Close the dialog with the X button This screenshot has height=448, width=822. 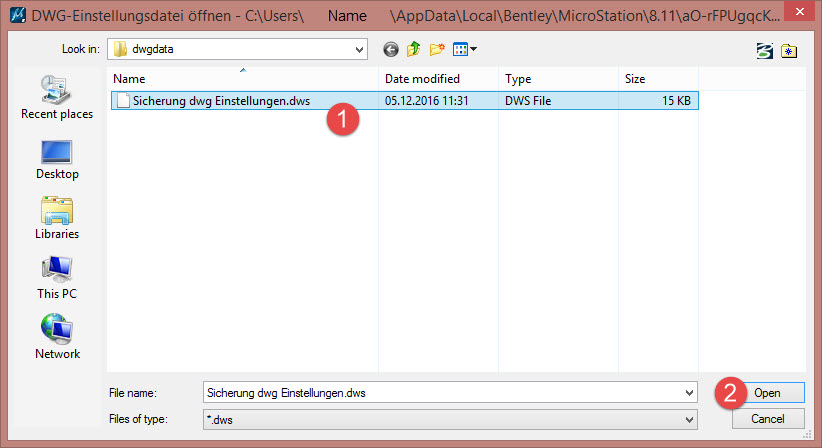(x=799, y=12)
